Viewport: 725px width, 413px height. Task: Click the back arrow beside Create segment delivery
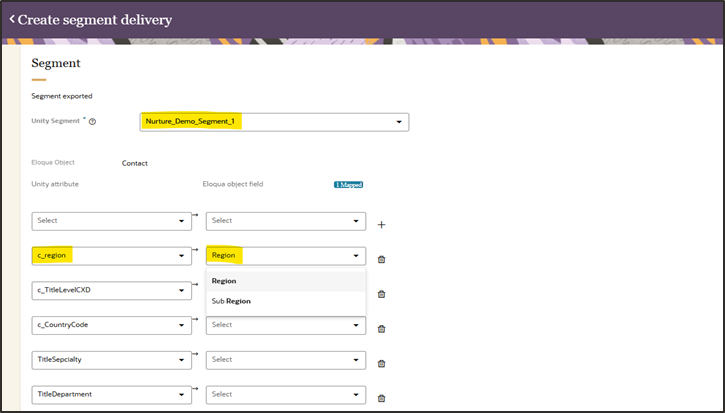[x=11, y=19]
